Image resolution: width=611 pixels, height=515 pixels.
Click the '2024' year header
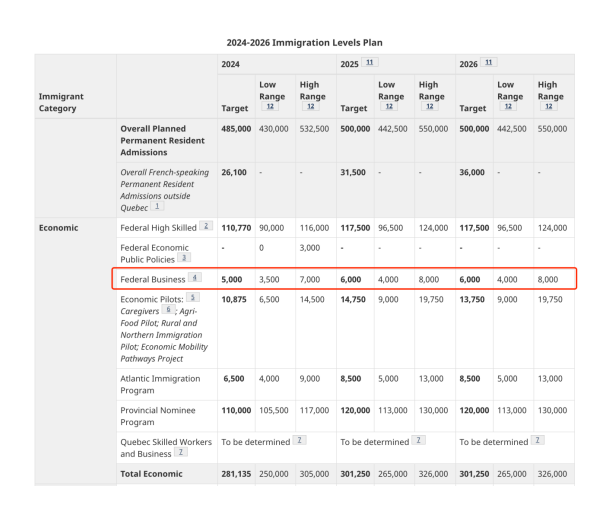230,64
